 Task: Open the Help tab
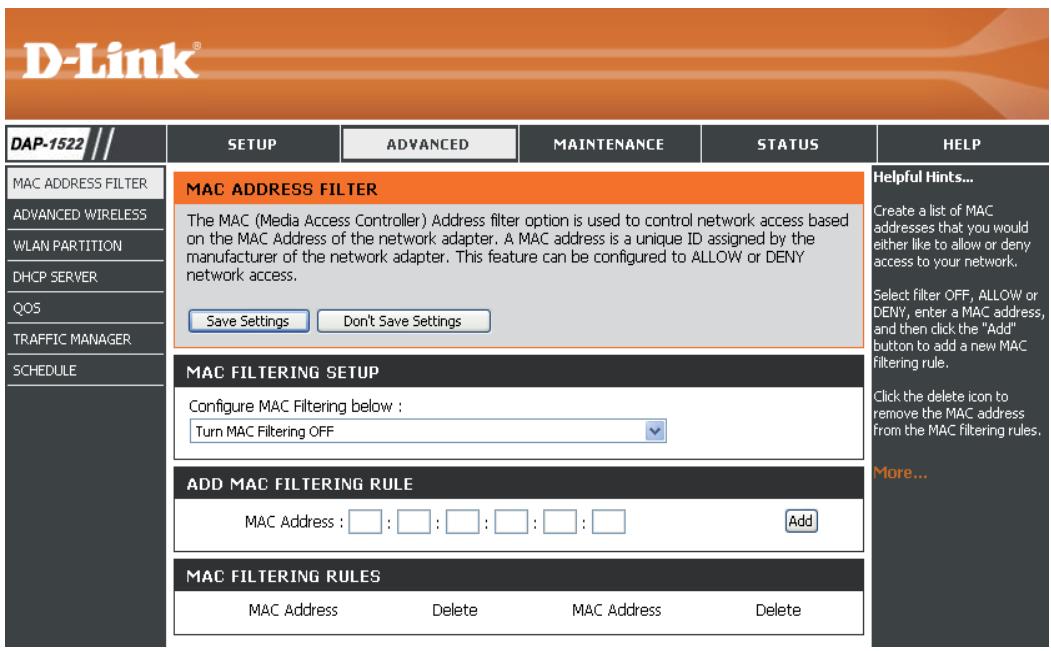(962, 144)
